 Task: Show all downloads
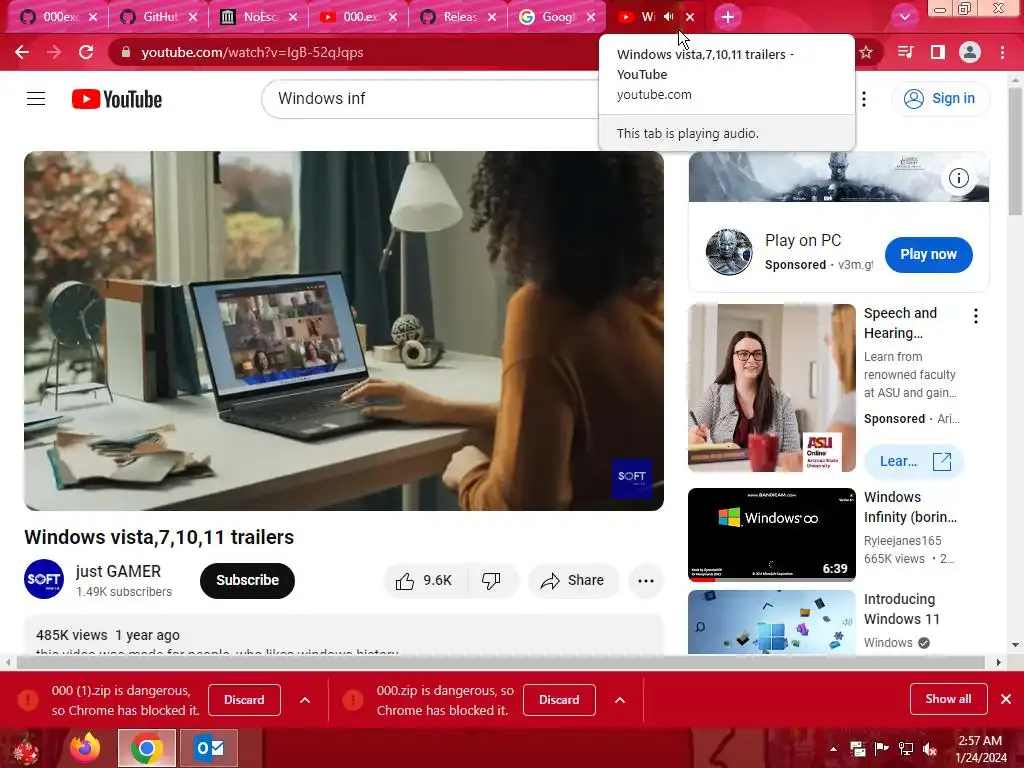[x=948, y=699]
